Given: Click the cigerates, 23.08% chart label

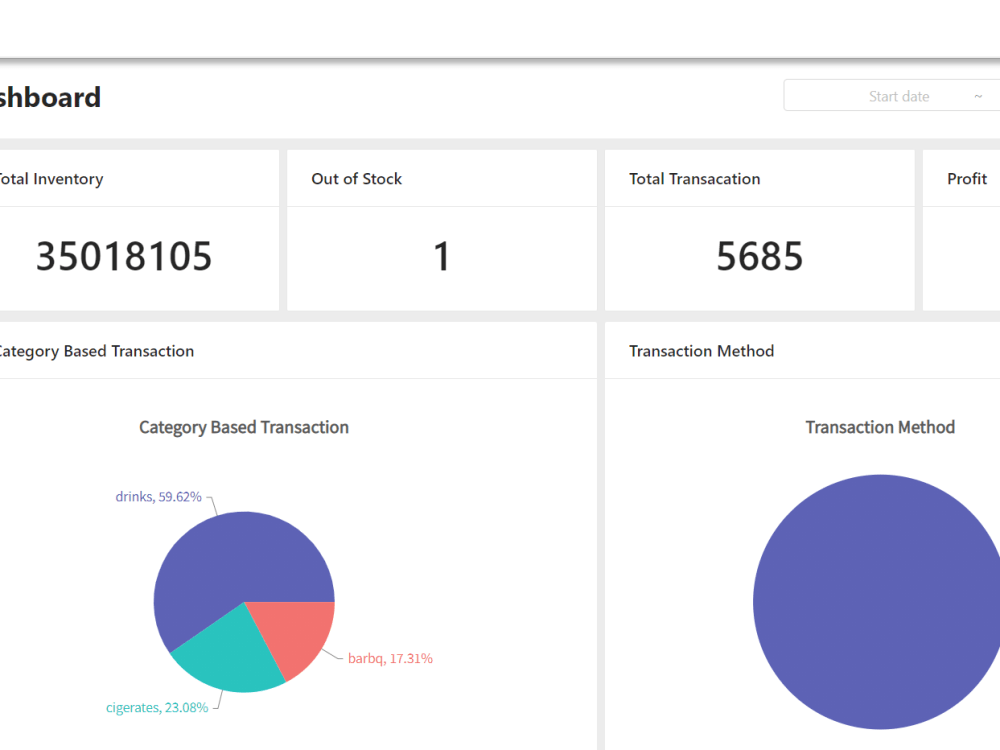Looking at the screenshot, I should (x=157, y=707).
